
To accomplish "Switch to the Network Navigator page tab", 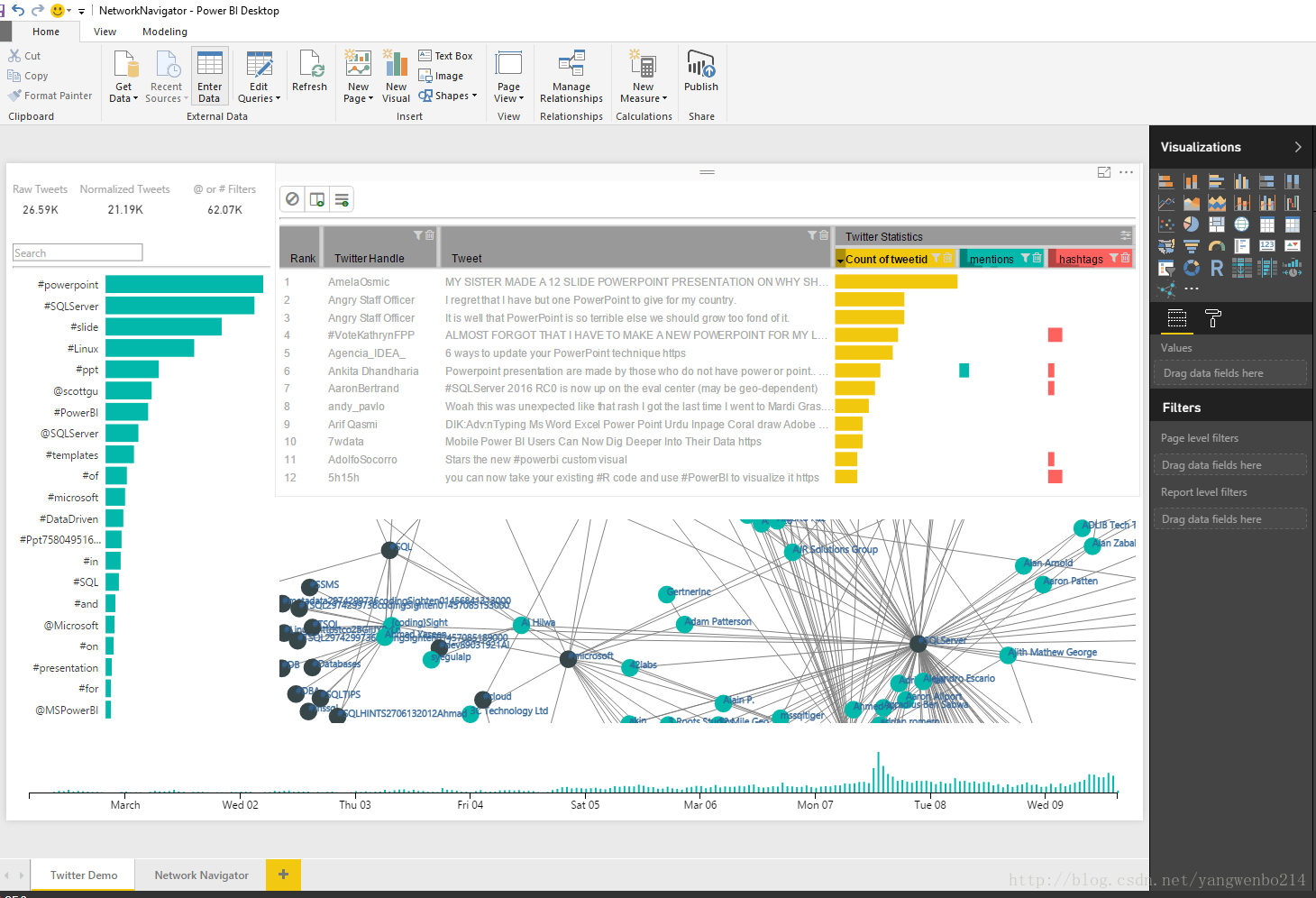I will pos(201,875).
